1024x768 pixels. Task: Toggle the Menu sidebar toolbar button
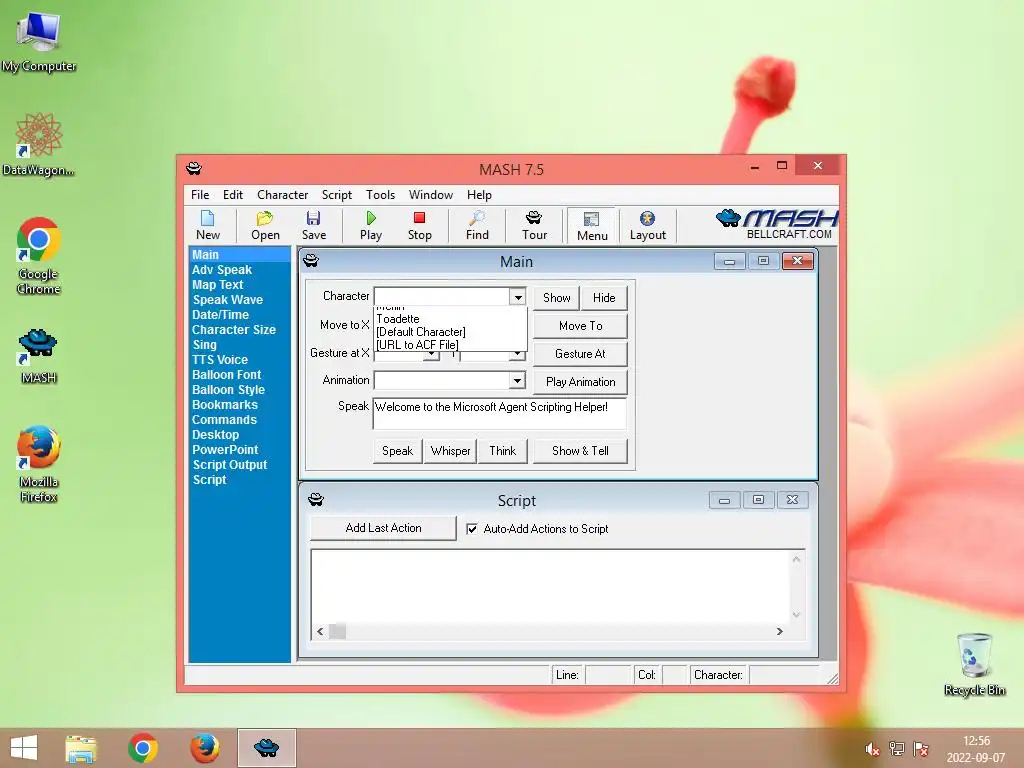point(592,226)
